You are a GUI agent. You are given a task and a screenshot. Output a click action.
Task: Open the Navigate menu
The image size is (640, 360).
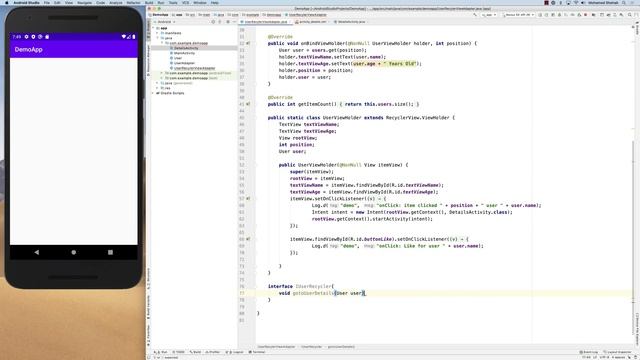[x=84, y=2]
